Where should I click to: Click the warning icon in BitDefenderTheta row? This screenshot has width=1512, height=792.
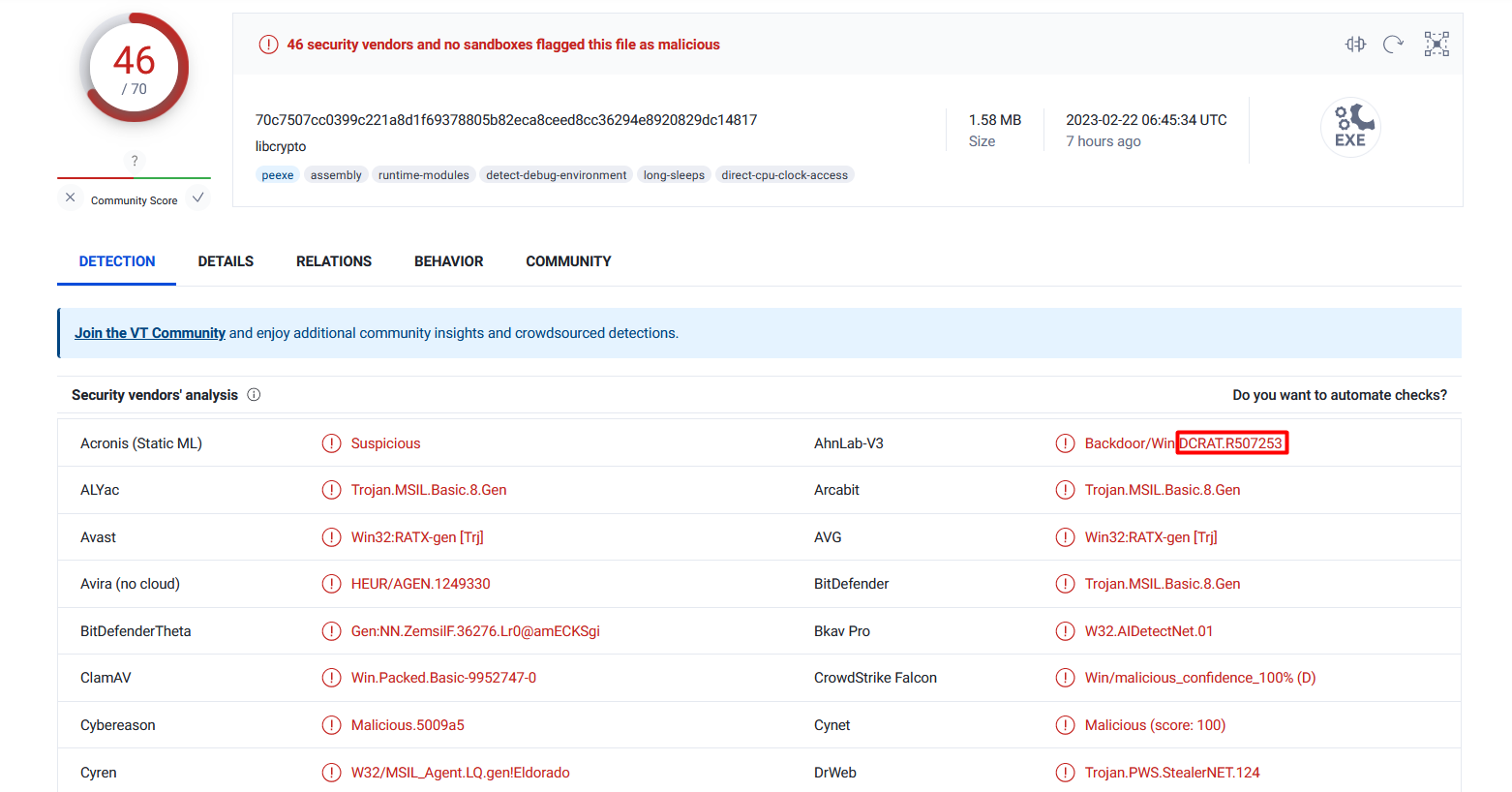331,631
